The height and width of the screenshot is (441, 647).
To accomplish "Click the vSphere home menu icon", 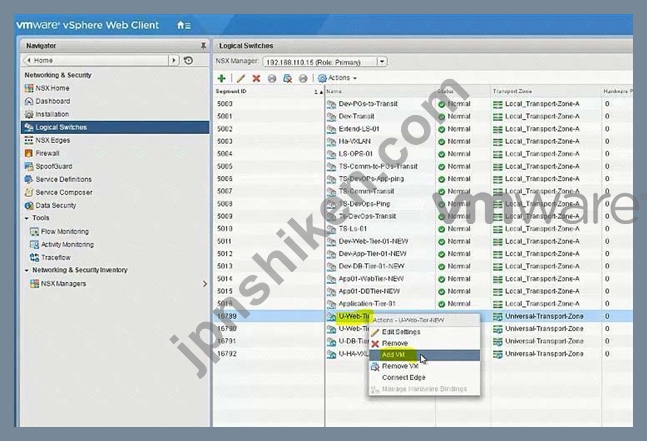I will coord(184,26).
